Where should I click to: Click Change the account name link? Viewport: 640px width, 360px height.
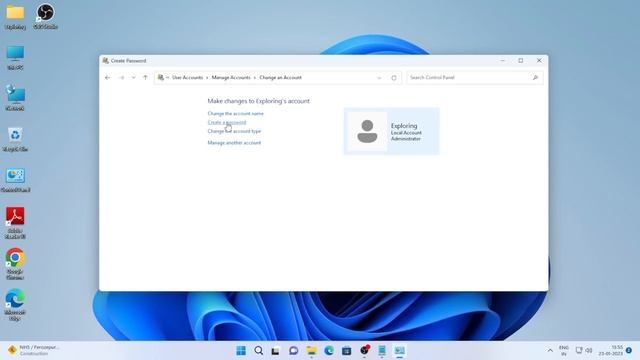[236, 113]
